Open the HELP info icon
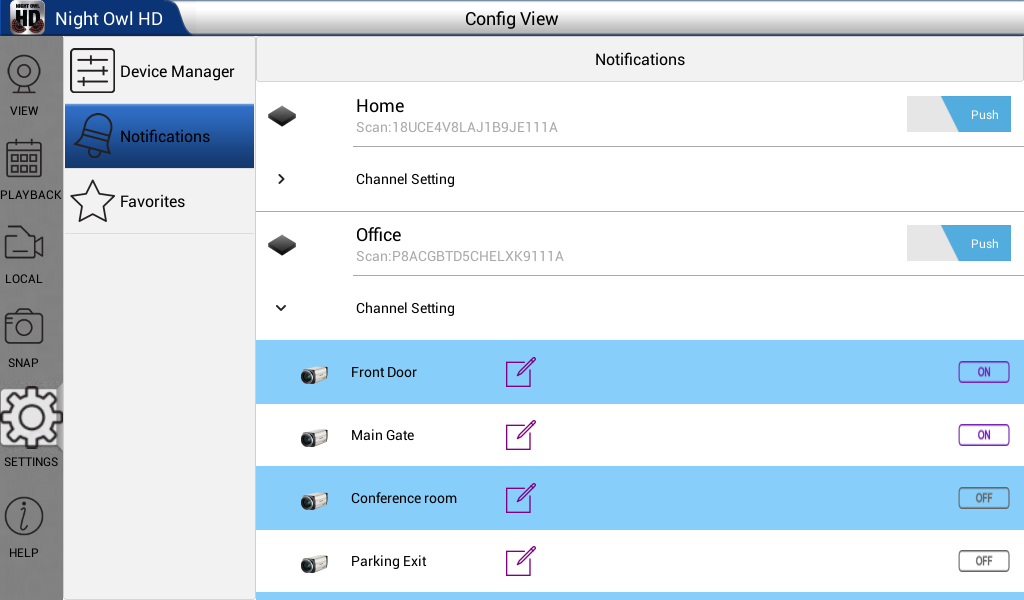 click(x=24, y=516)
